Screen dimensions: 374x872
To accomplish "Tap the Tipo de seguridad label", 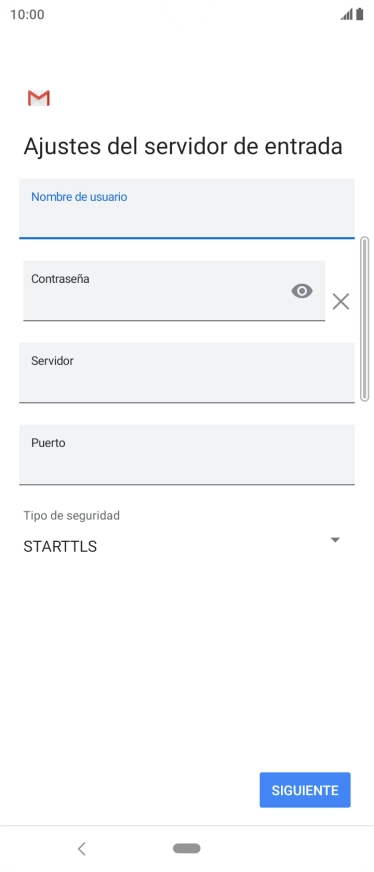I will [72, 516].
